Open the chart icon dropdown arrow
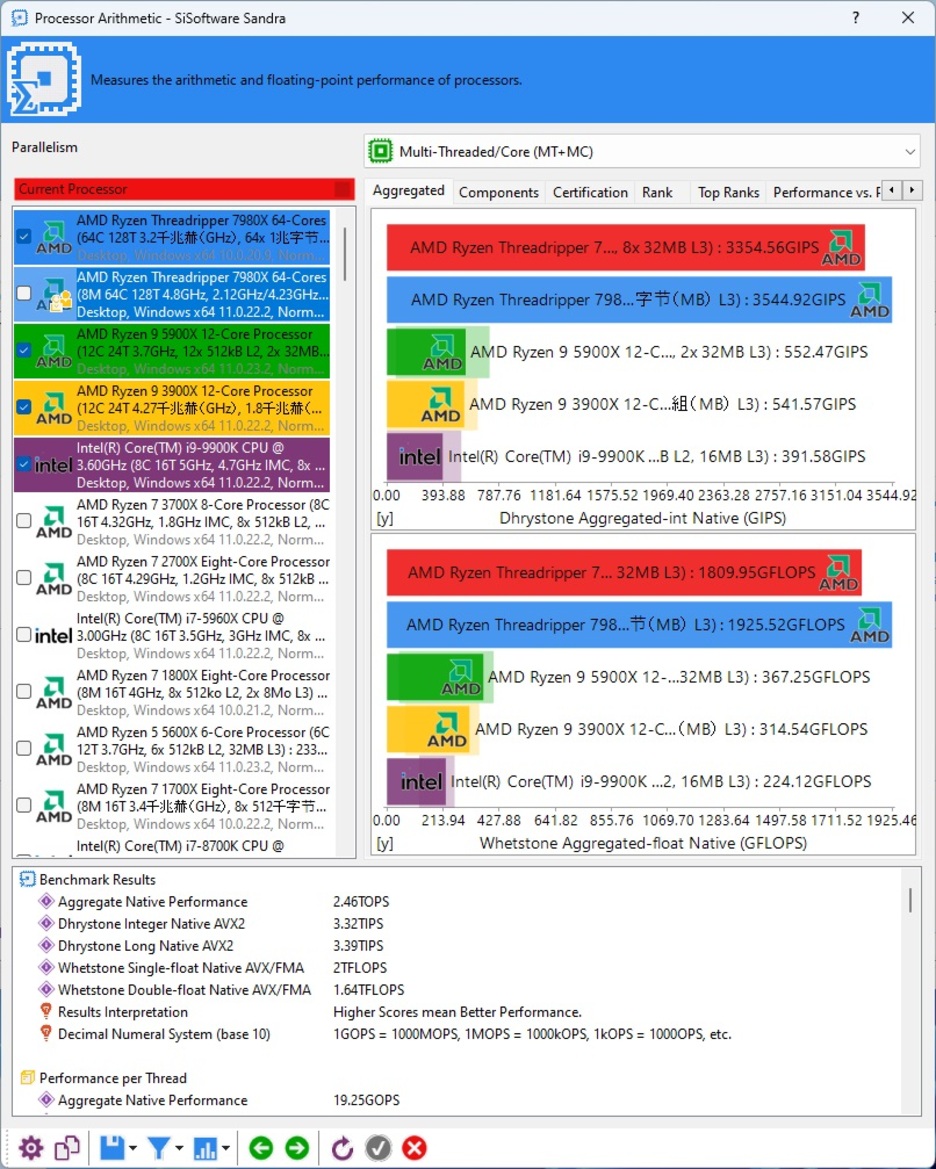 225,1149
